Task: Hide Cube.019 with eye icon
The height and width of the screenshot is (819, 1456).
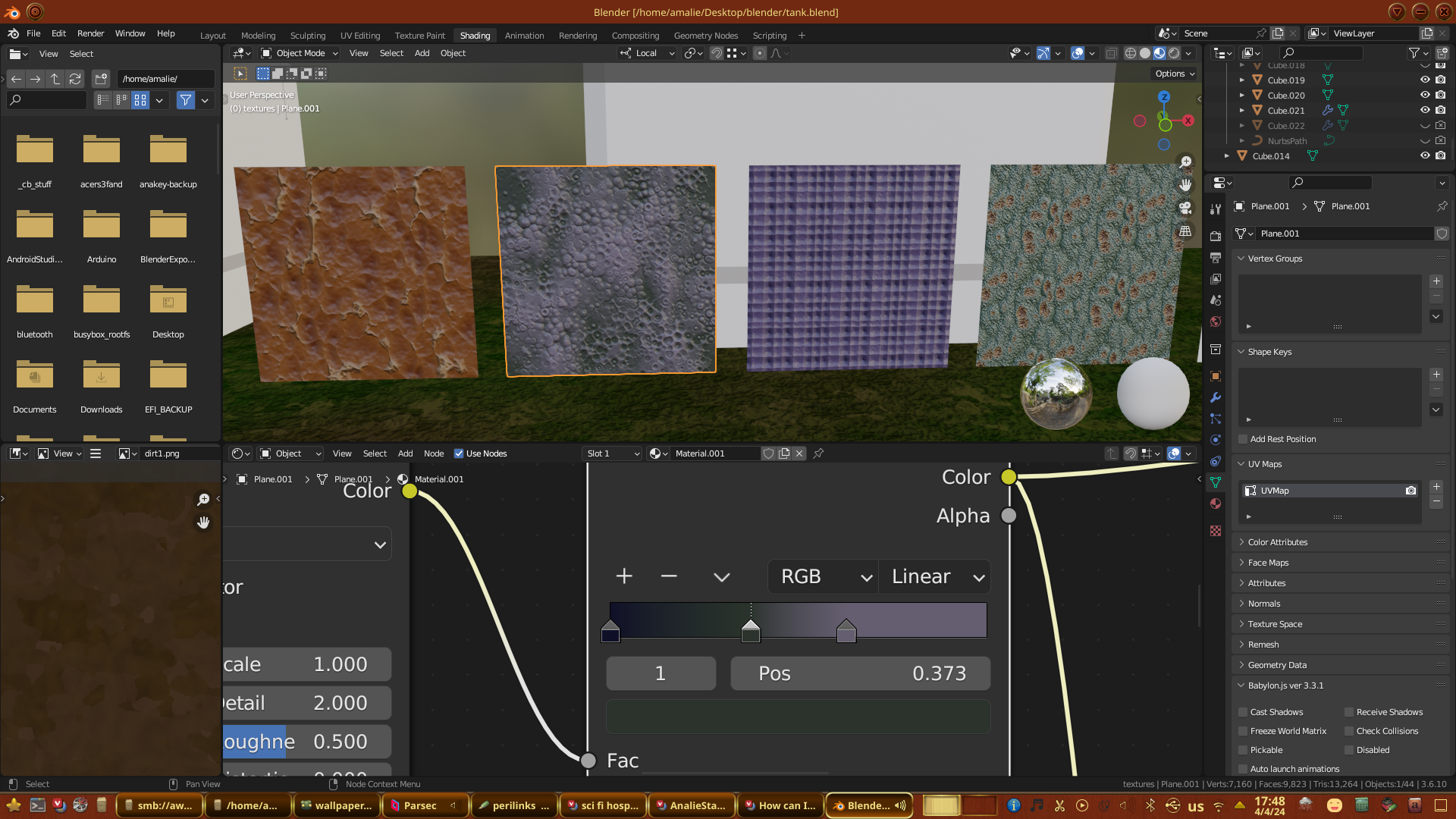Action: click(x=1425, y=80)
